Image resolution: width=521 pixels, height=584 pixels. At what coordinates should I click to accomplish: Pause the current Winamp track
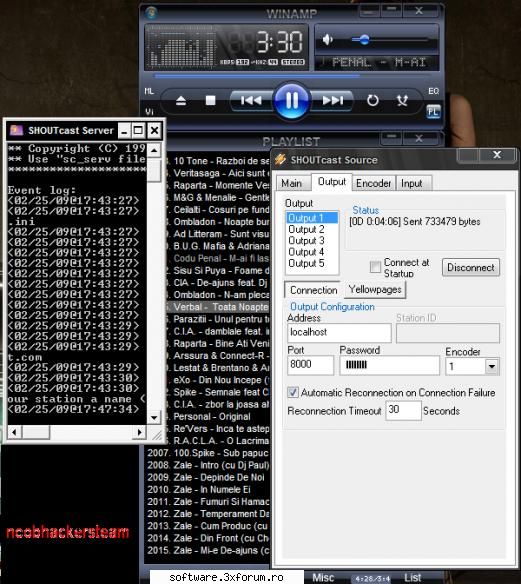pyautogui.click(x=292, y=100)
